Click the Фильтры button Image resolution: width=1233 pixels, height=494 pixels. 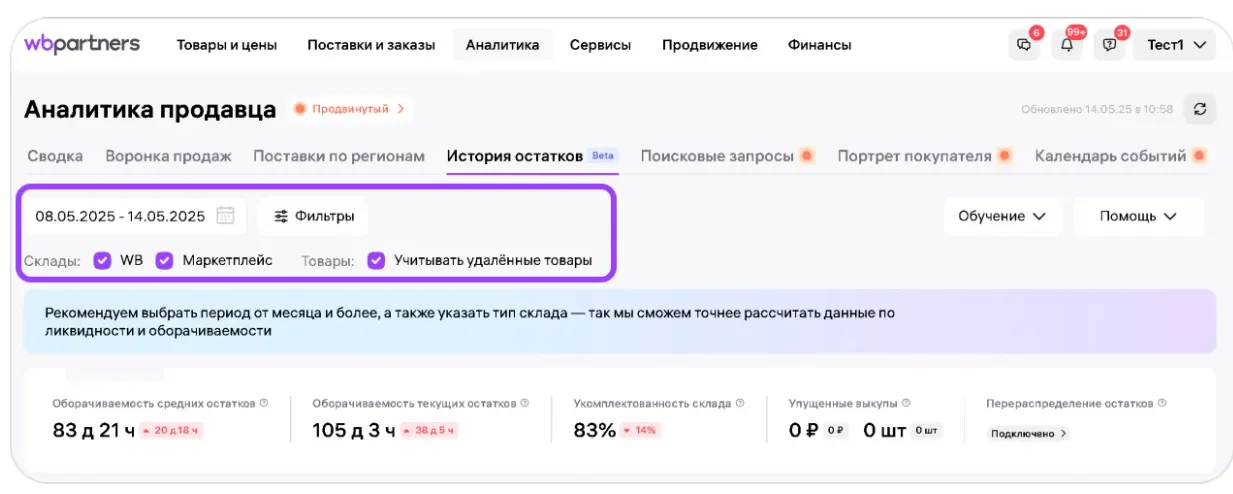313,216
